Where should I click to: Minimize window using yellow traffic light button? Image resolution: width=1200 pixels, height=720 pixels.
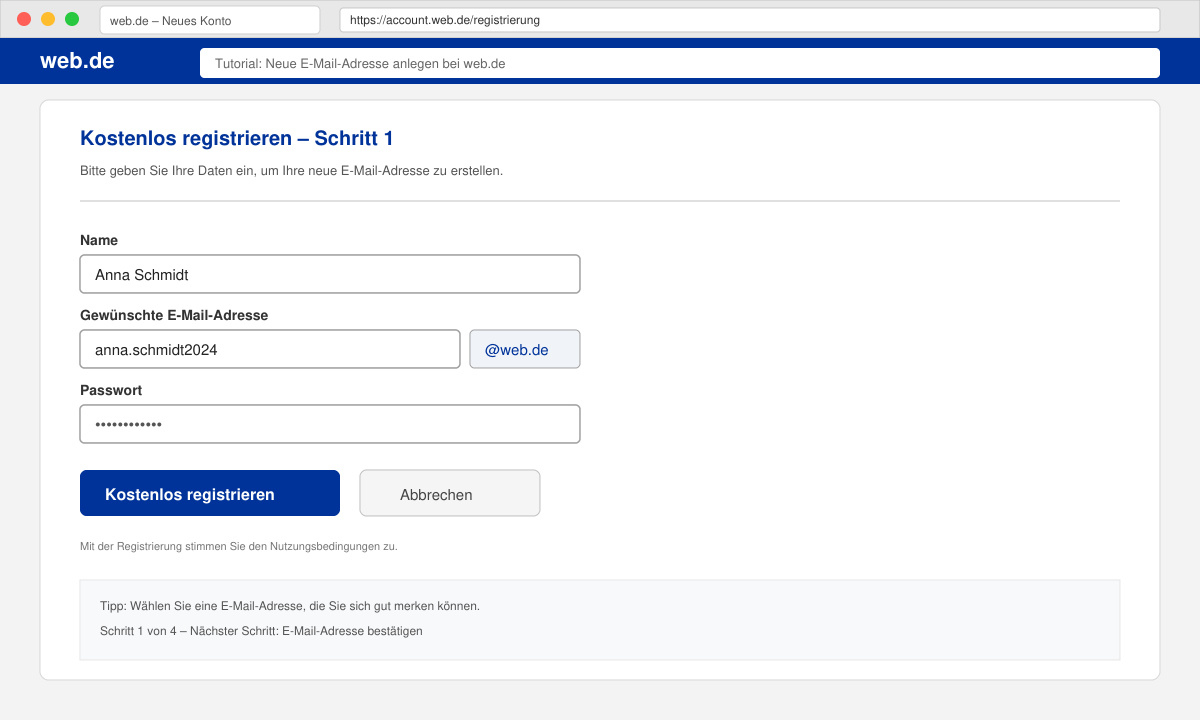48,19
